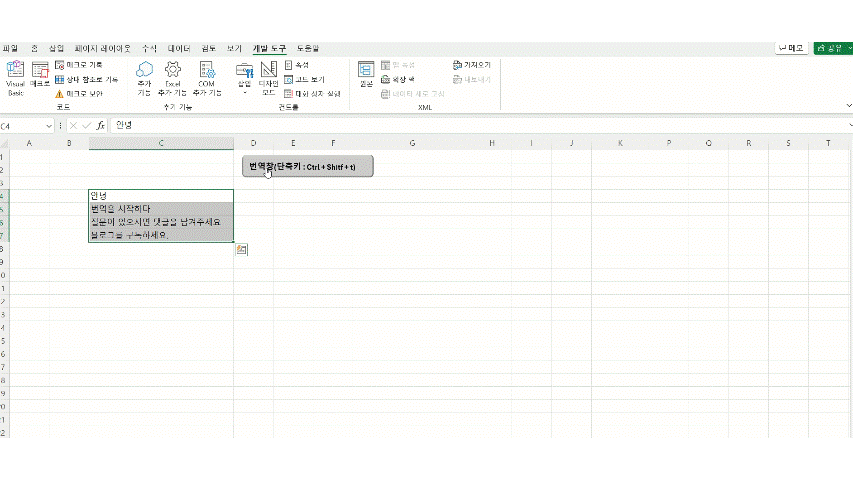Click XML 확장 팩 (Expansion Packs)
The width and height of the screenshot is (853, 480).
pos(398,79)
